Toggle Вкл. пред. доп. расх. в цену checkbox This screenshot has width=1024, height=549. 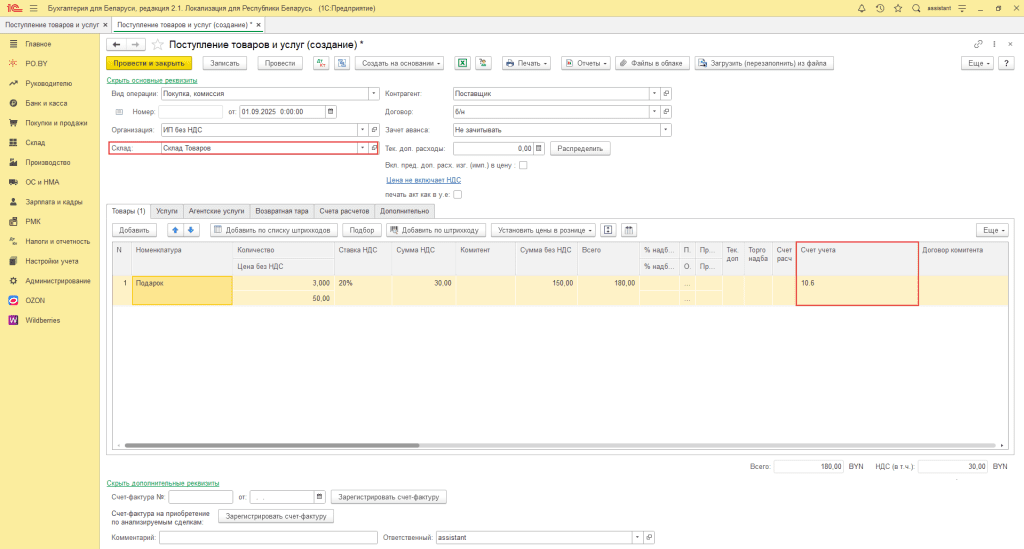pyautogui.click(x=523, y=165)
